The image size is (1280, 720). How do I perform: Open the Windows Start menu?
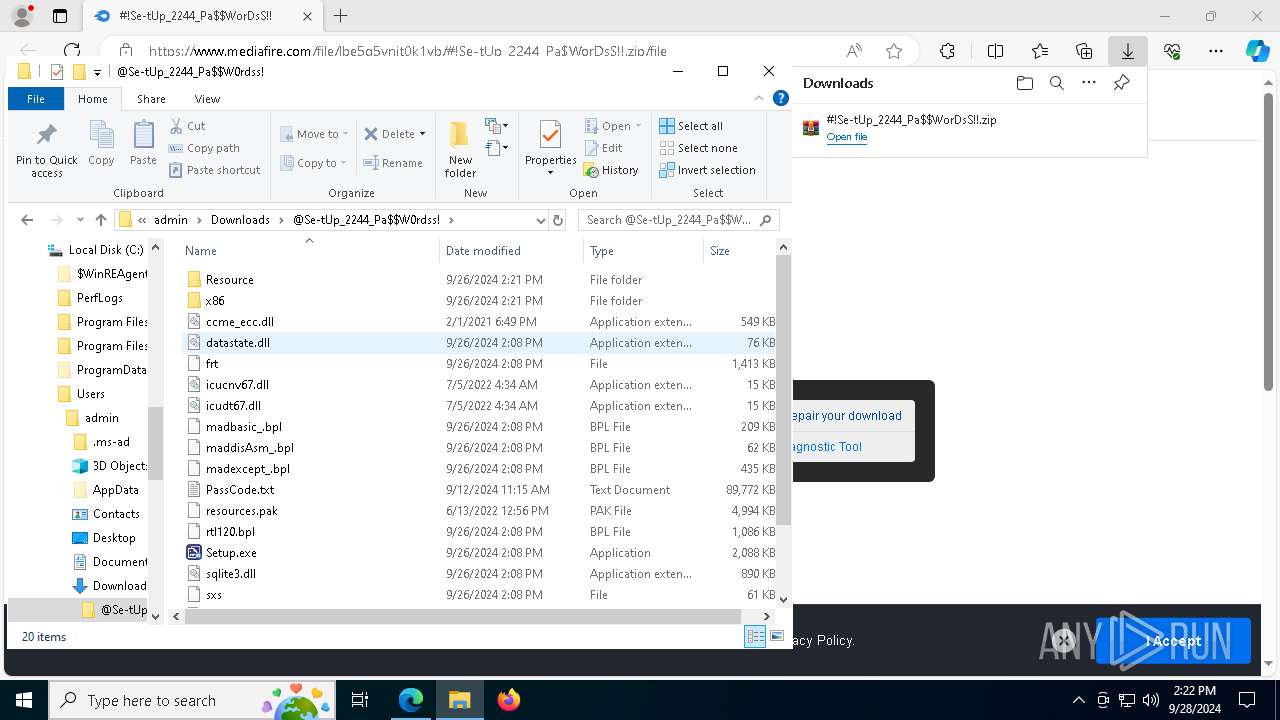[x=23, y=700]
